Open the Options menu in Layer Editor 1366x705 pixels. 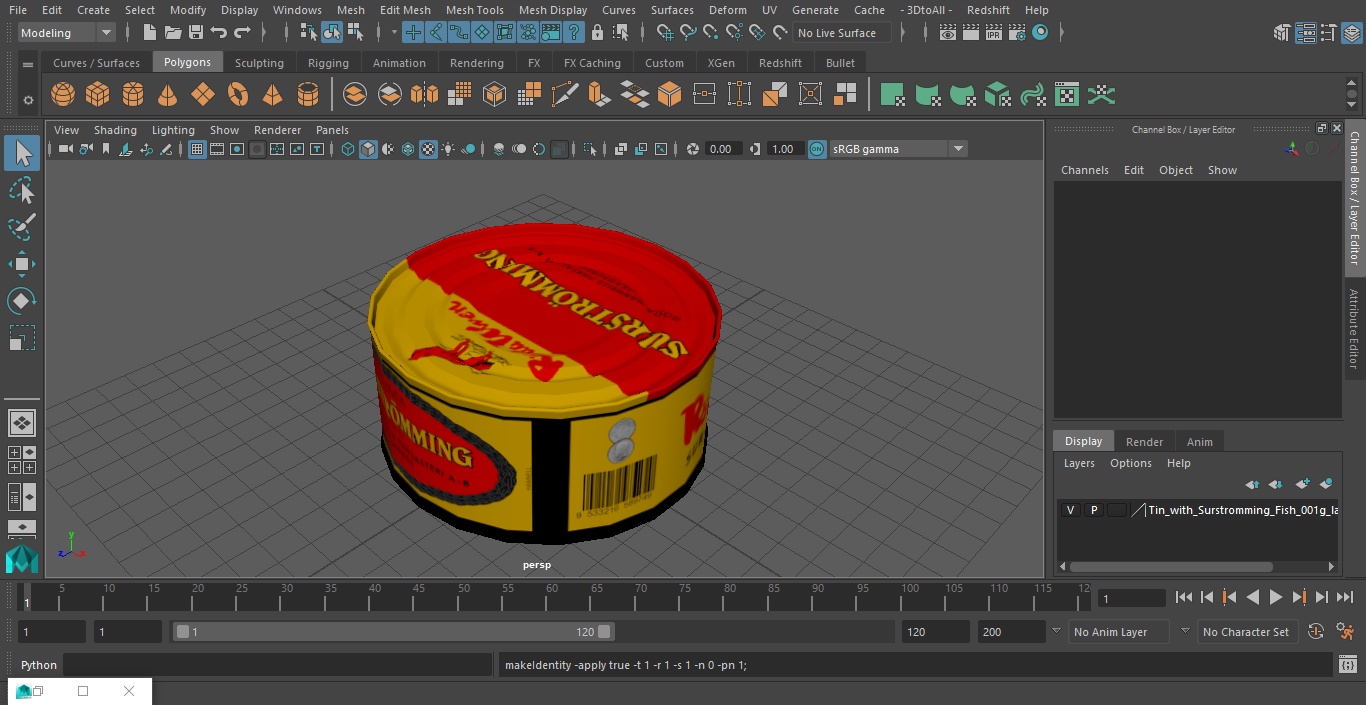1131,463
